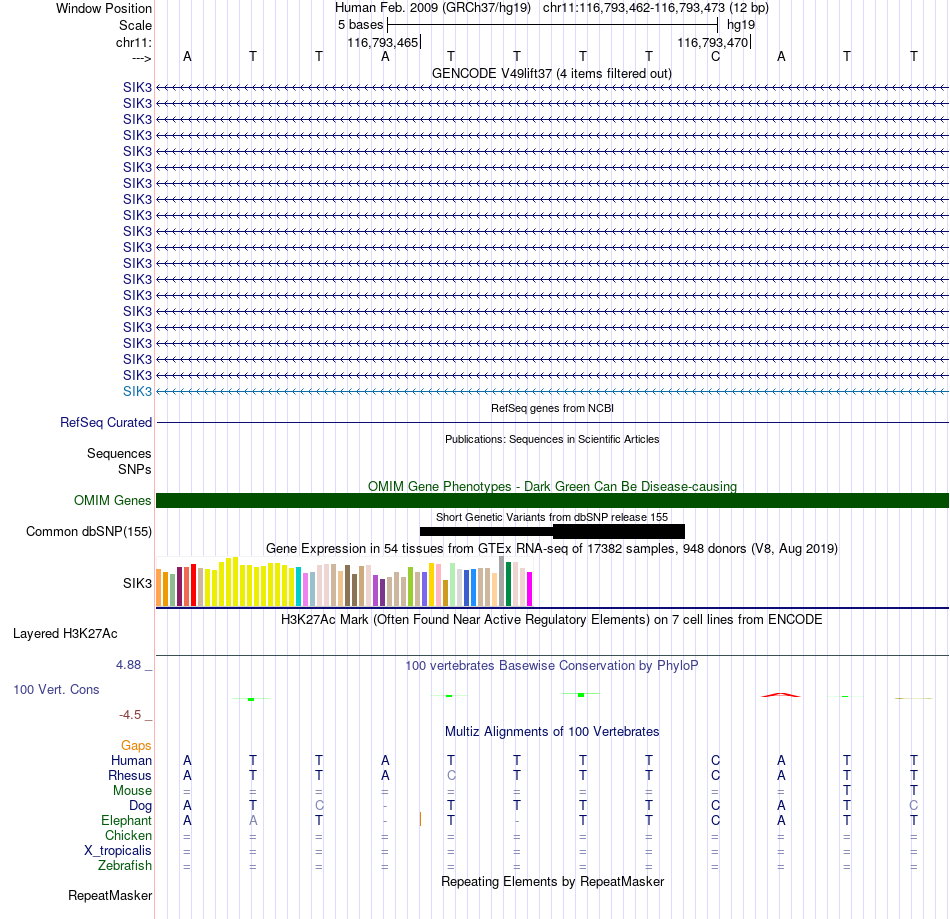Click the Layered H3K27Ac label

coord(65,634)
